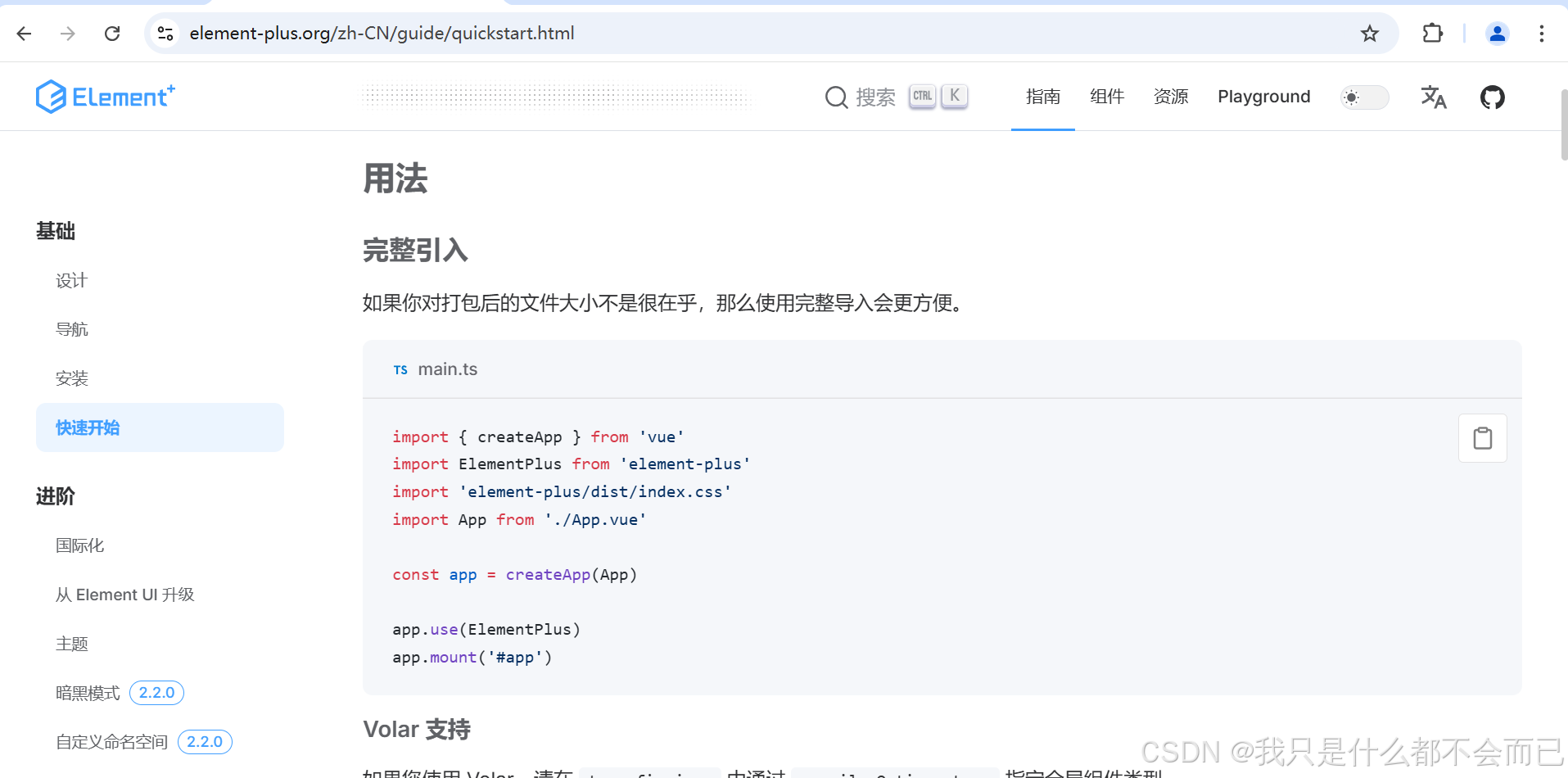Reload the current page
Screen dimensions: 1568x778
click(112, 34)
